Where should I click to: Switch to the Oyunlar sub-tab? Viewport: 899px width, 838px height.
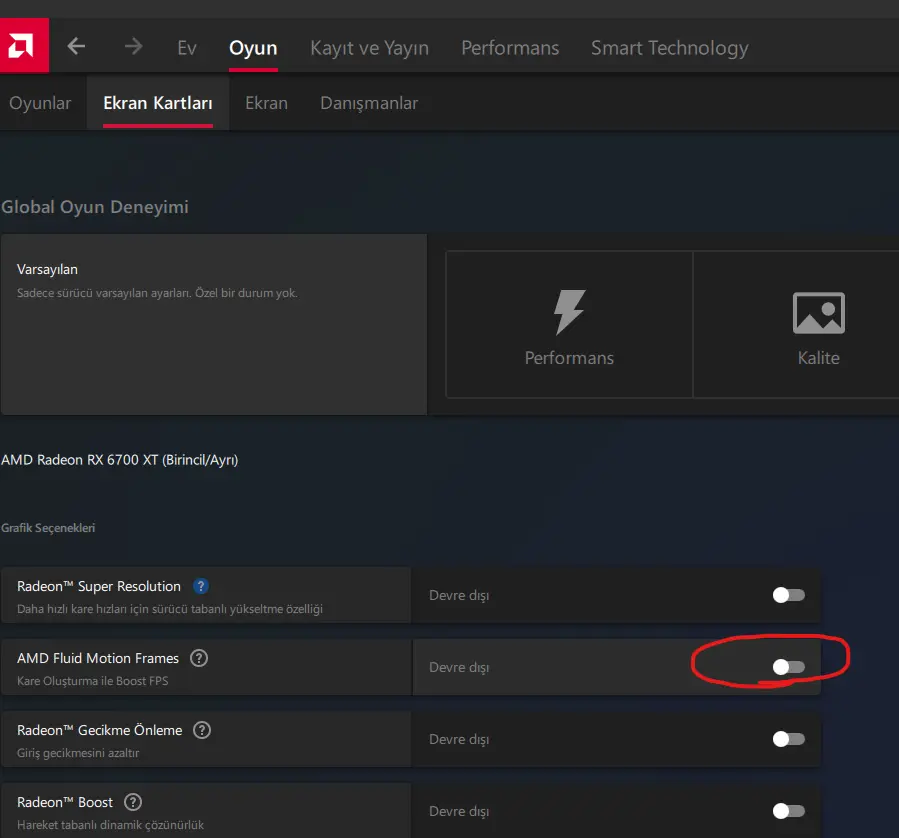(40, 103)
